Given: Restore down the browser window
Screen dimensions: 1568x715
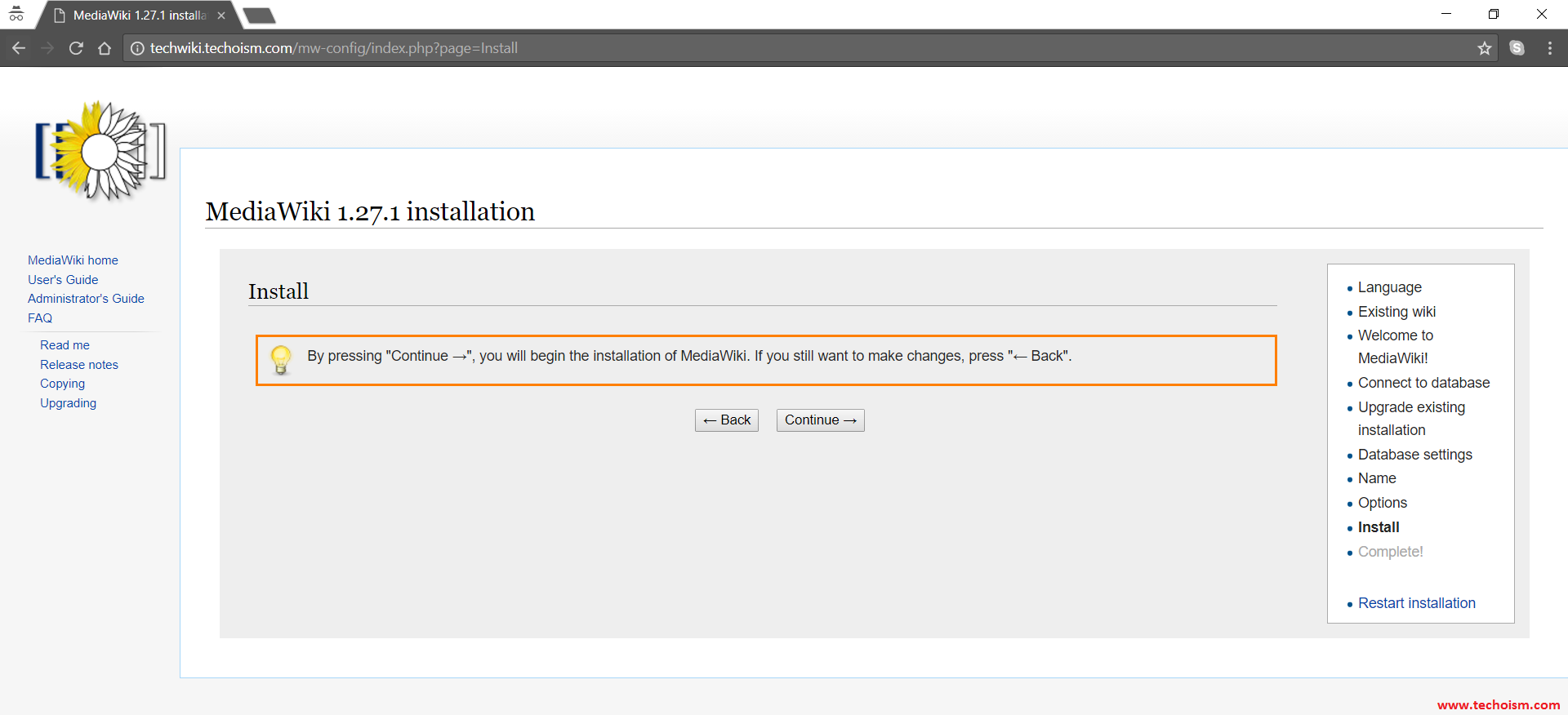Looking at the screenshot, I should coord(1494,14).
